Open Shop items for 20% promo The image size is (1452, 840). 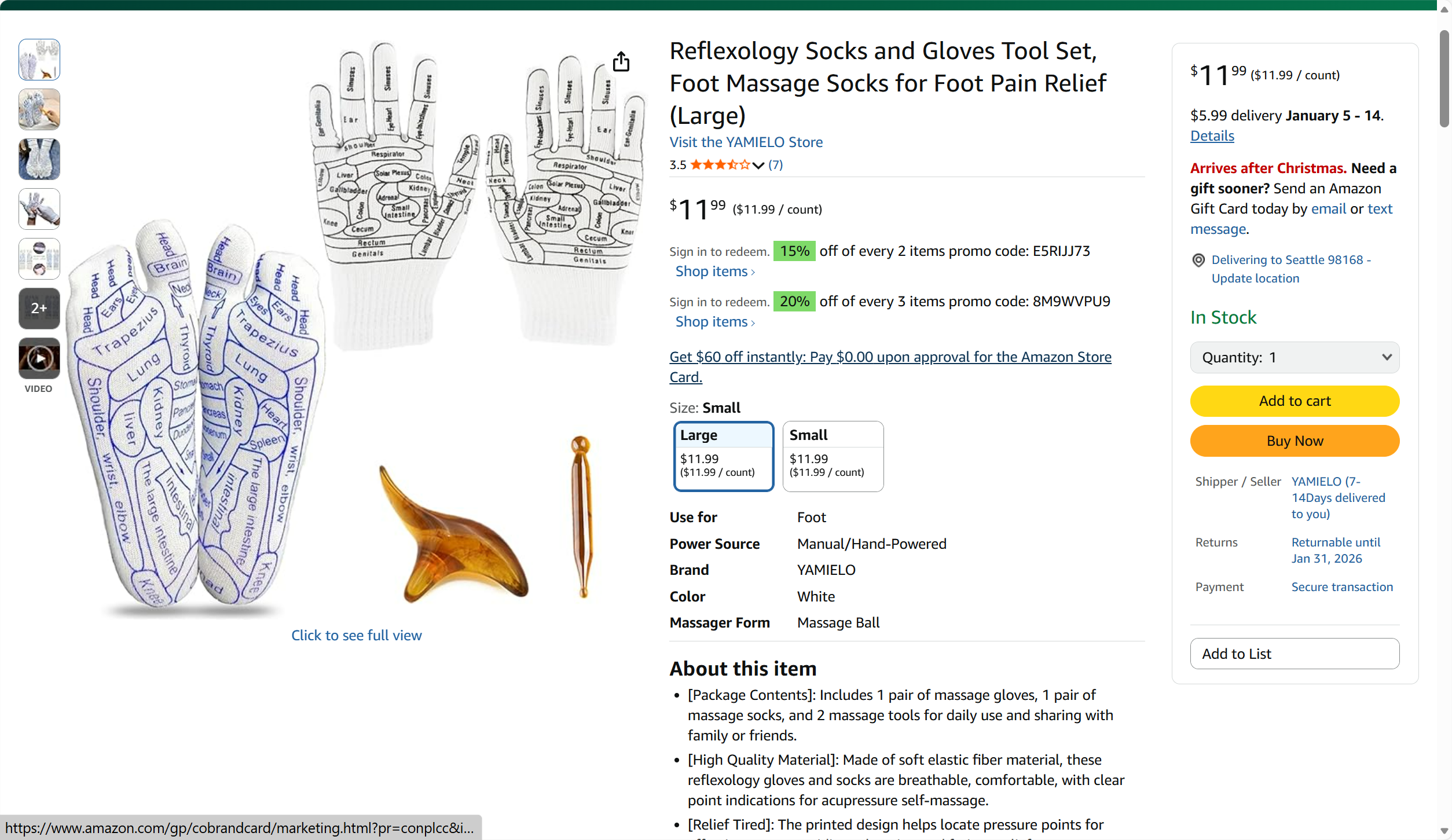tap(715, 322)
